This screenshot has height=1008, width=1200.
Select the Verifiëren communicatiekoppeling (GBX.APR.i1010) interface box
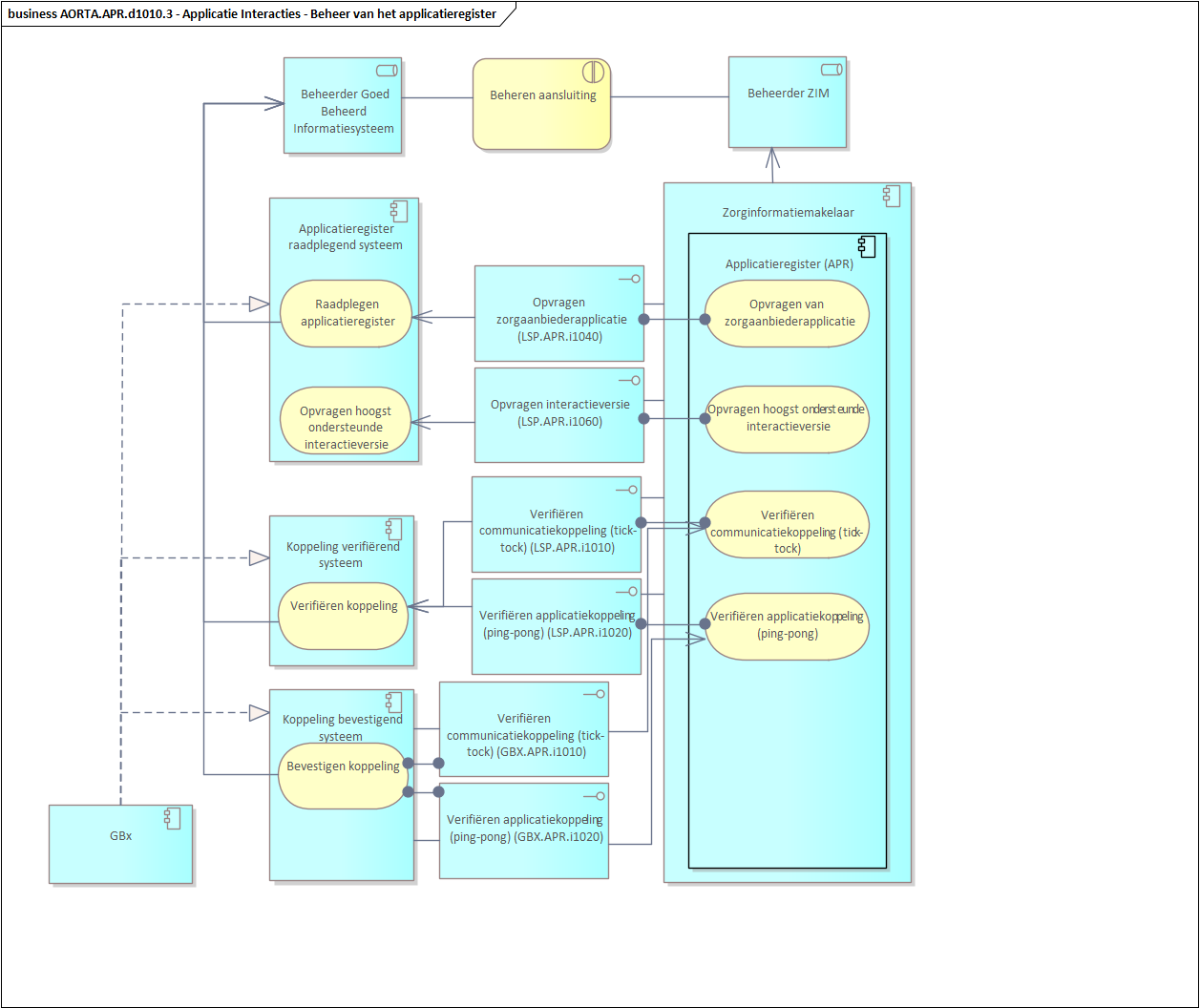tap(523, 734)
